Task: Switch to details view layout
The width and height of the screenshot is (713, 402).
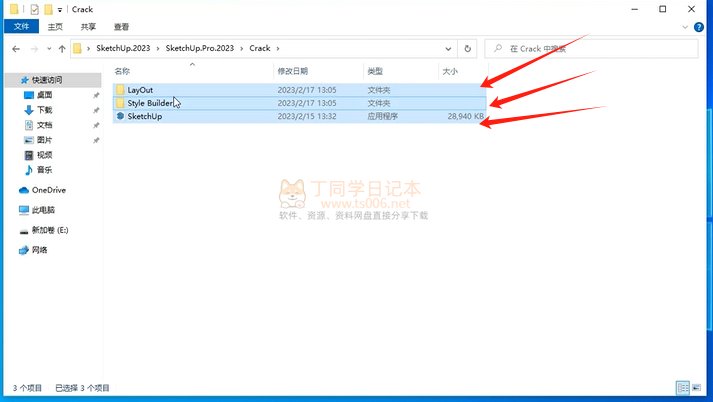Action: click(683, 388)
